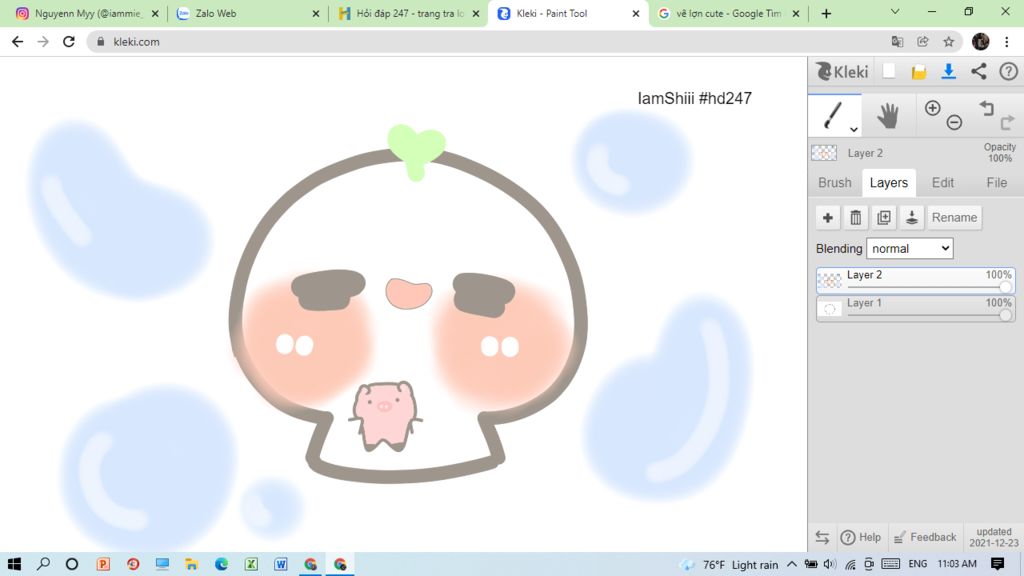
Task: Open the Windows Start menu
Action: click(x=14, y=564)
